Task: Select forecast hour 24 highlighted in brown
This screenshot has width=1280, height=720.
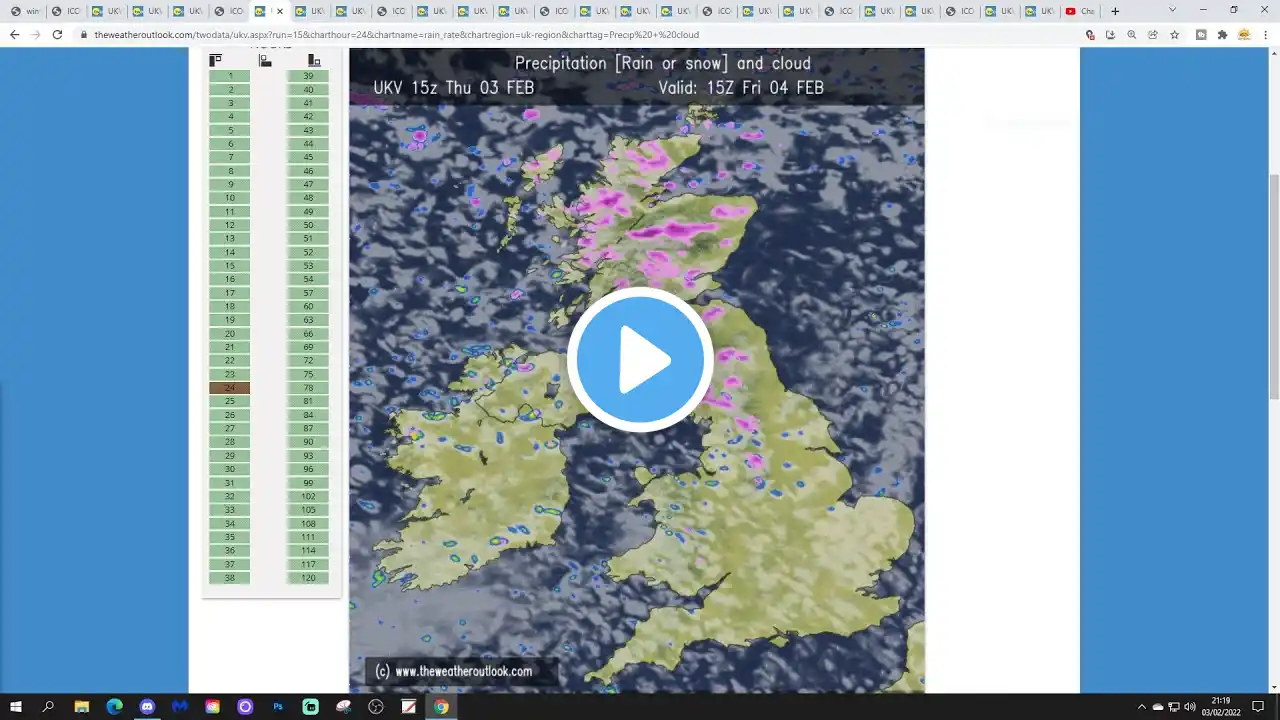Action: point(230,388)
